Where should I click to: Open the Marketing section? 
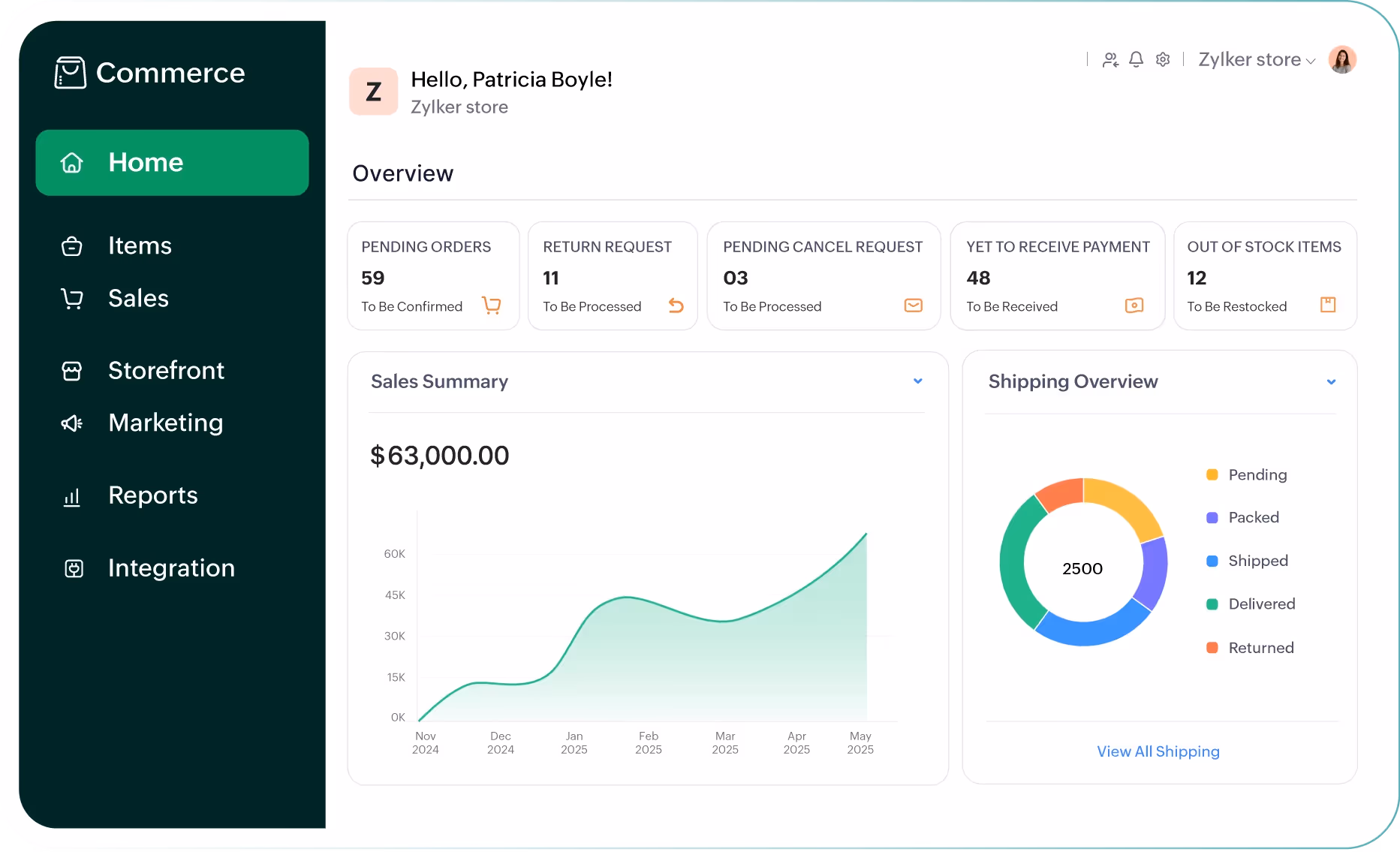pos(165,423)
